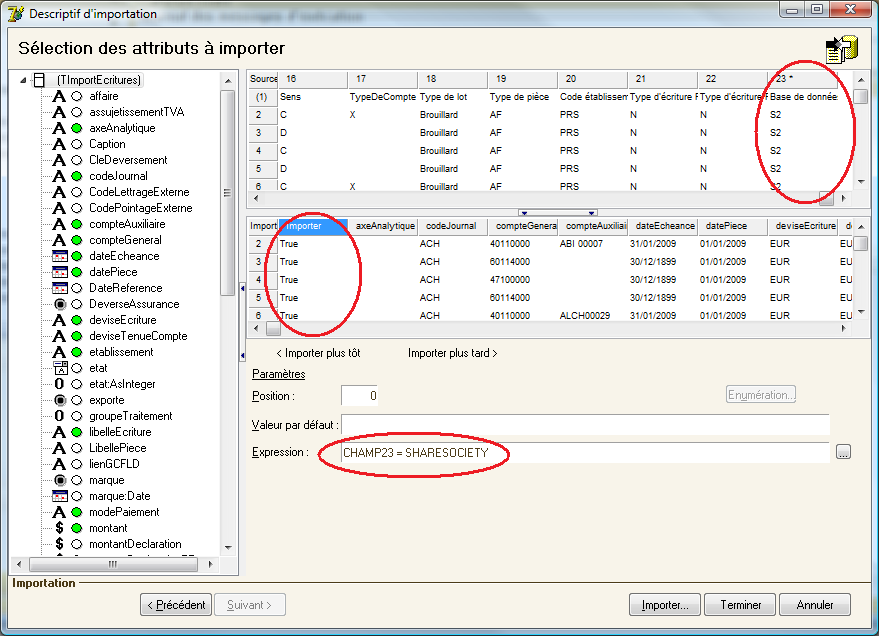This screenshot has width=879, height=636.
Task: Toggle the green circle for deviseEcriture
Action: click(77, 320)
